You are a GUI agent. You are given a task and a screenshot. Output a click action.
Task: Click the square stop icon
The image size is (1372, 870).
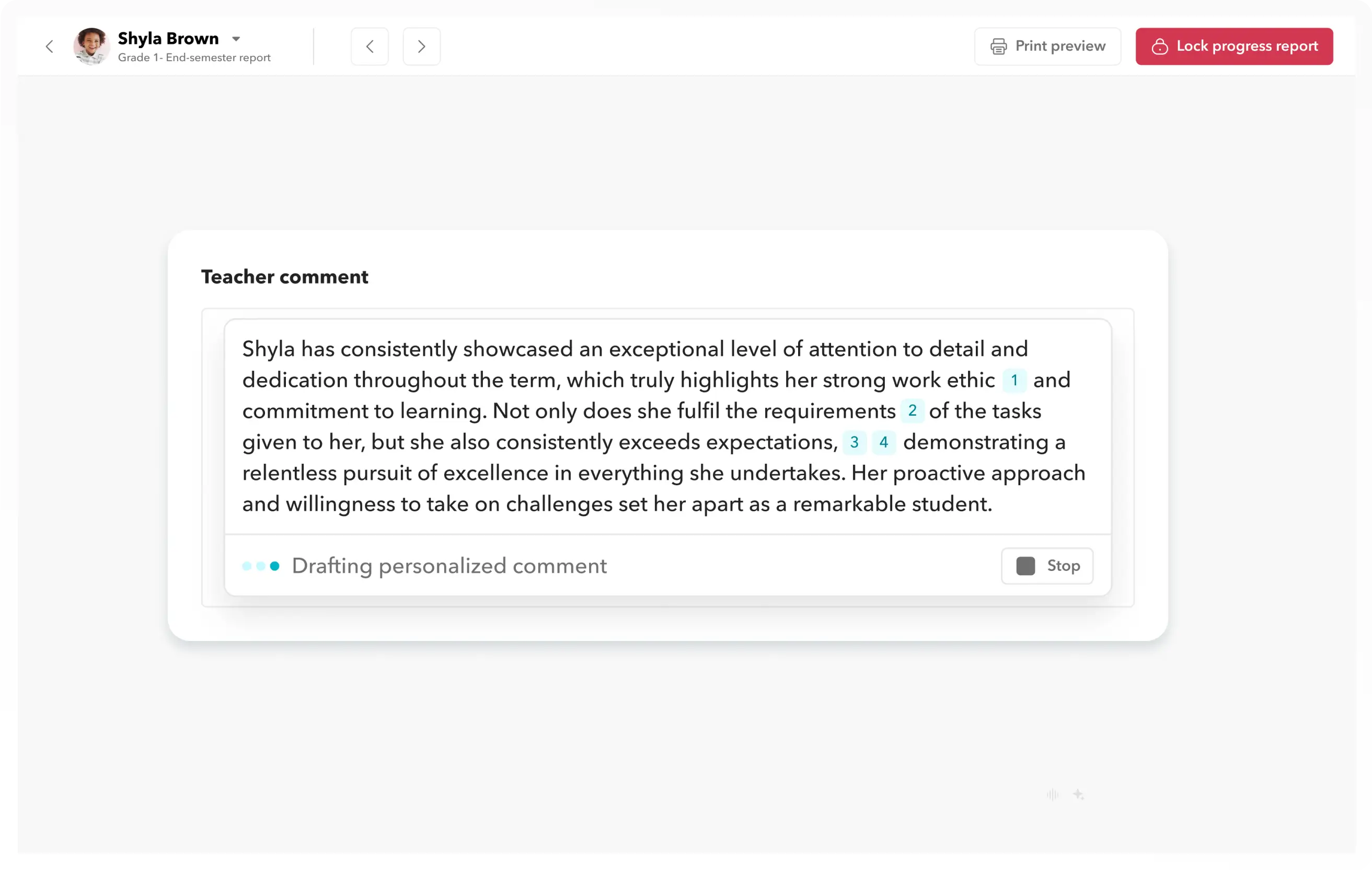pyautogui.click(x=1025, y=566)
